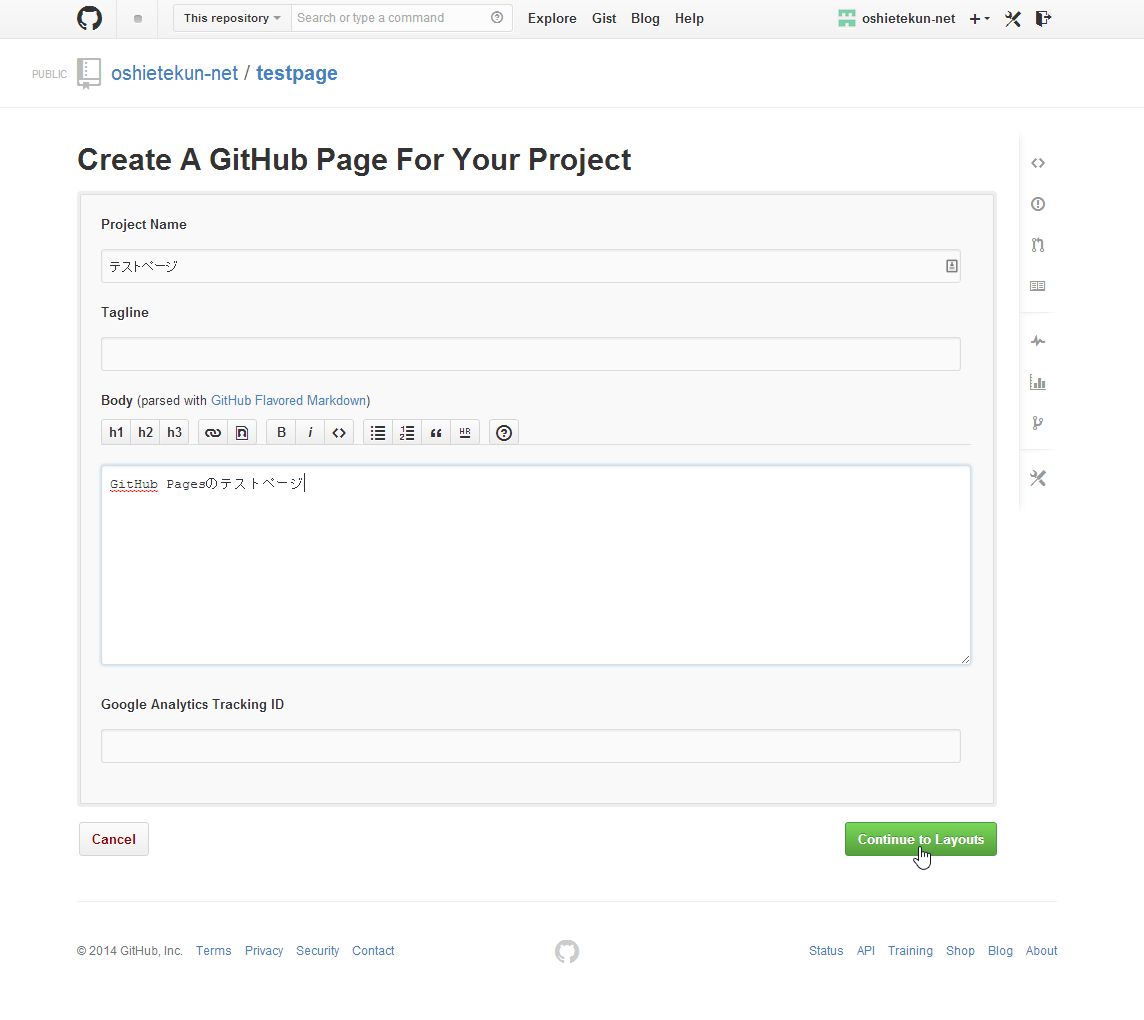
Task: Click the sign out icon
Action: pos(1043,18)
